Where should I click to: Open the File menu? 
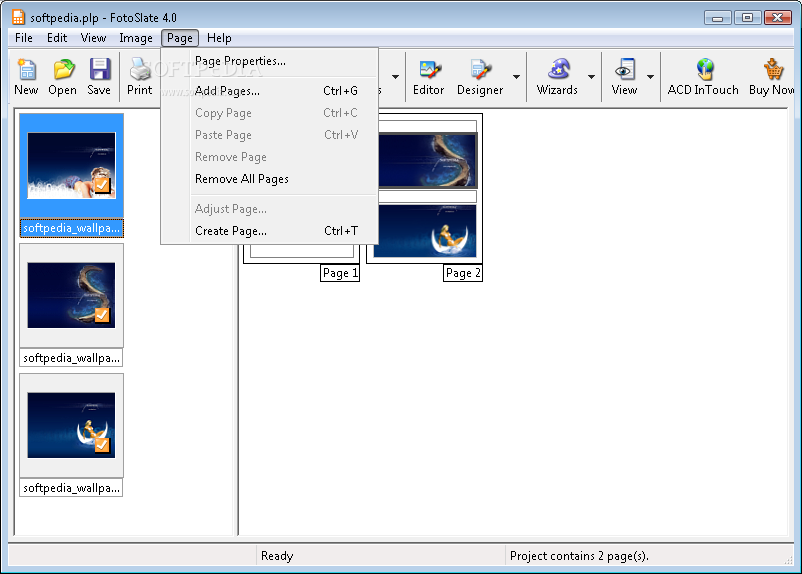click(x=24, y=38)
